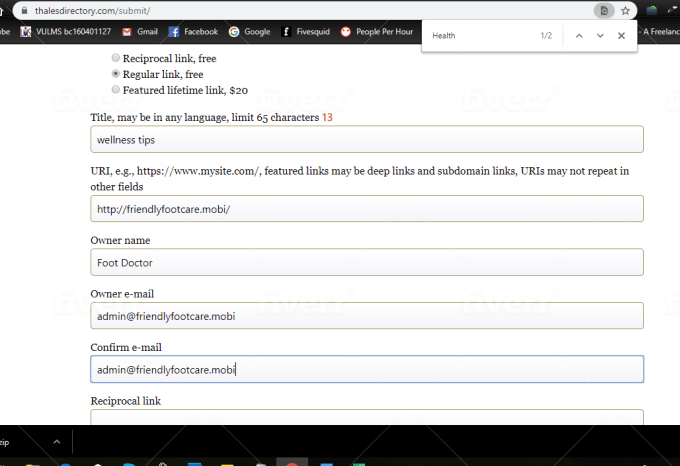
Task: Select Featured lifetime link, $20 option
Action: (116, 89)
